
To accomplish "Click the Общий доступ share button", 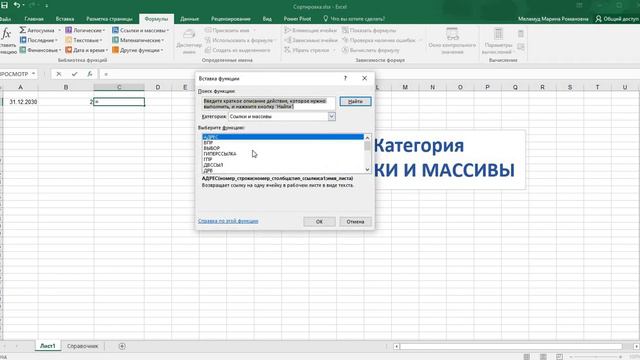I will pyautogui.click(x=617, y=19).
